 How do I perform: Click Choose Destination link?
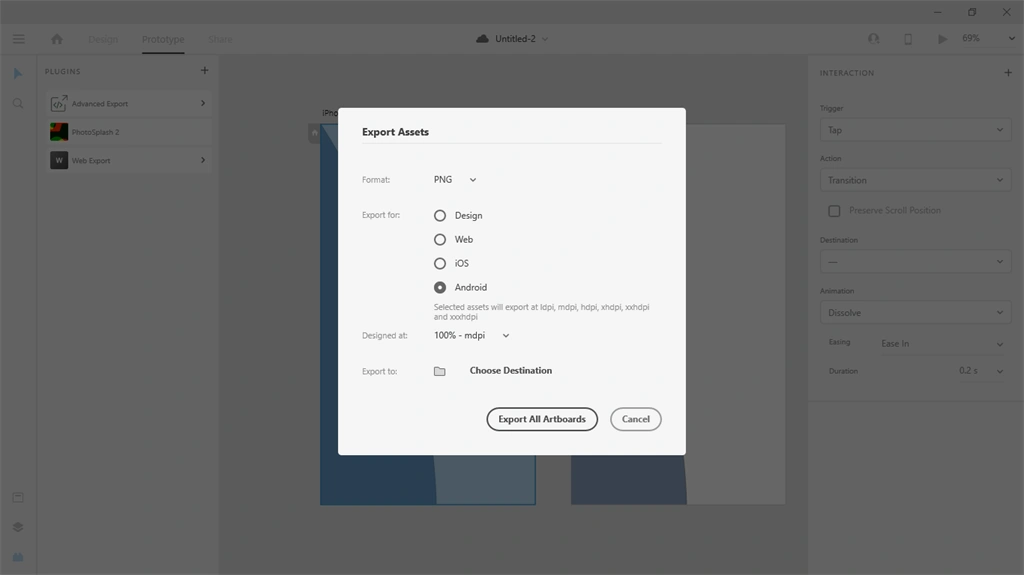coord(511,370)
